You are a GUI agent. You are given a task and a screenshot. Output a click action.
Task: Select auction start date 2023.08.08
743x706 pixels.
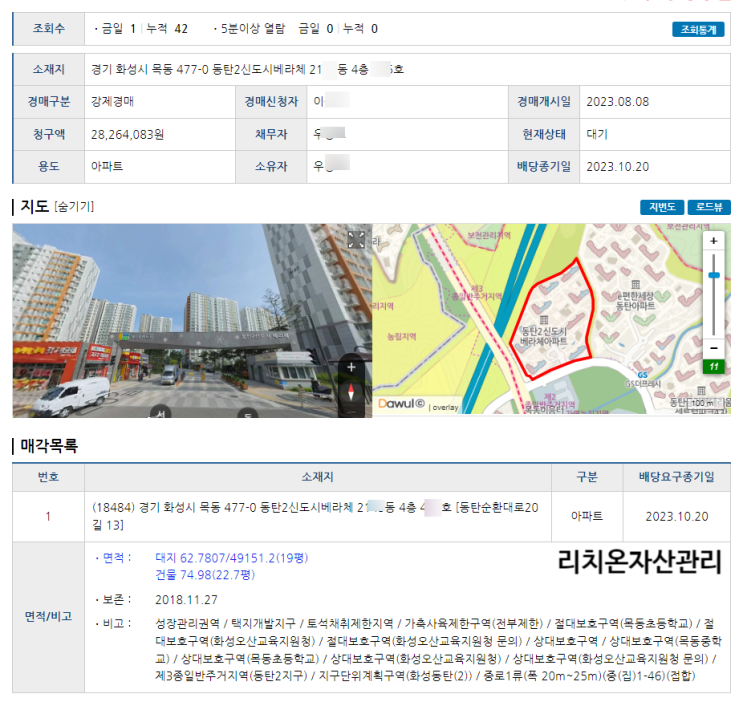pos(617,102)
